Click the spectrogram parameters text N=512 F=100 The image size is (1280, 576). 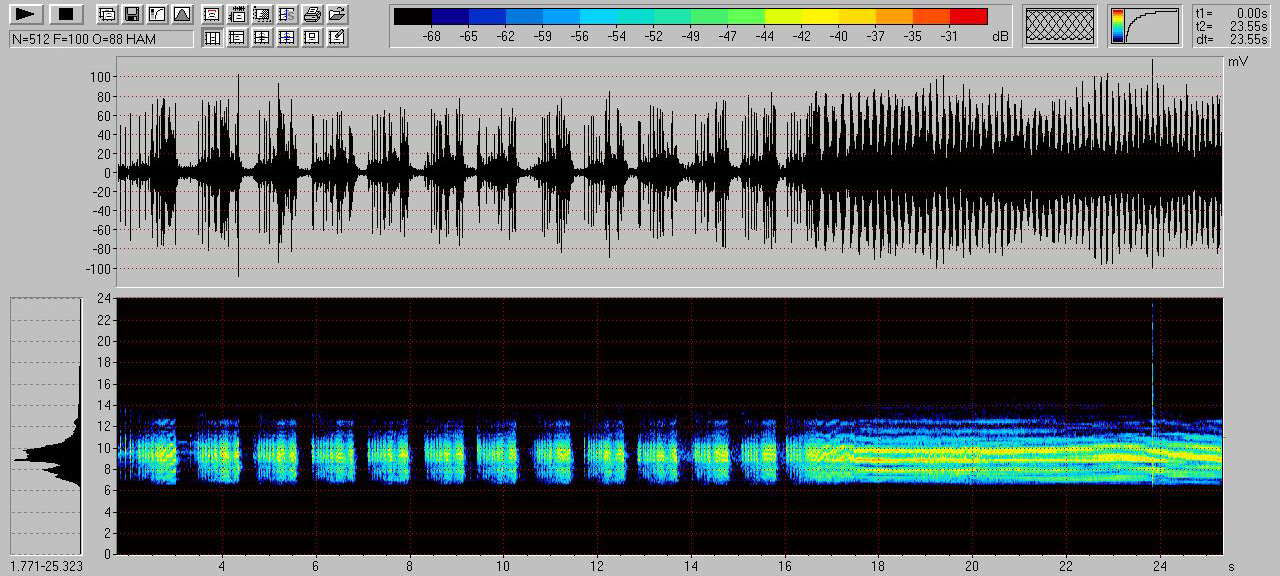[x=100, y=38]
